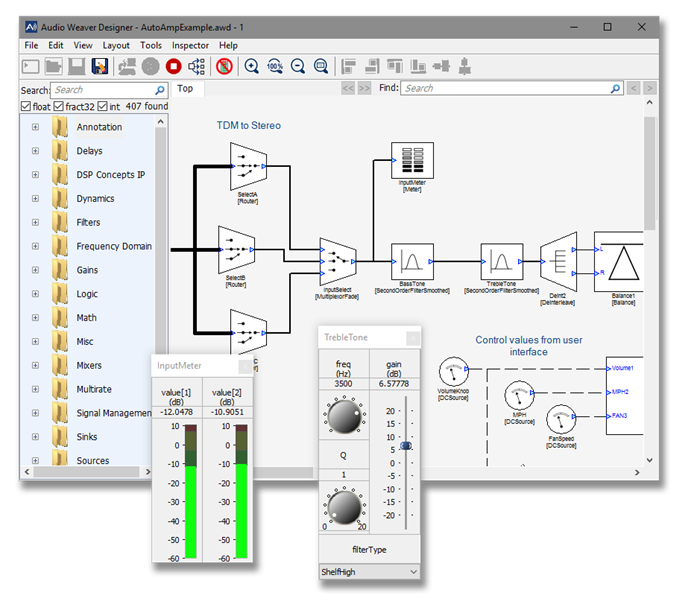Click the red Stop button in toolbar

(174, 67)
